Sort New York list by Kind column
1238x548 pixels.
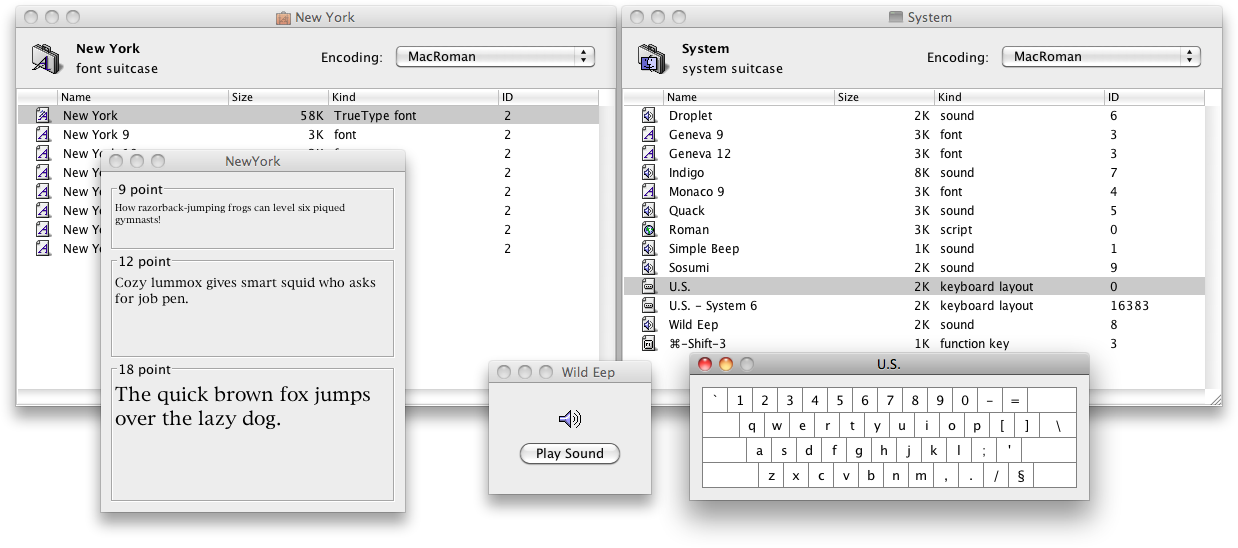414,97
